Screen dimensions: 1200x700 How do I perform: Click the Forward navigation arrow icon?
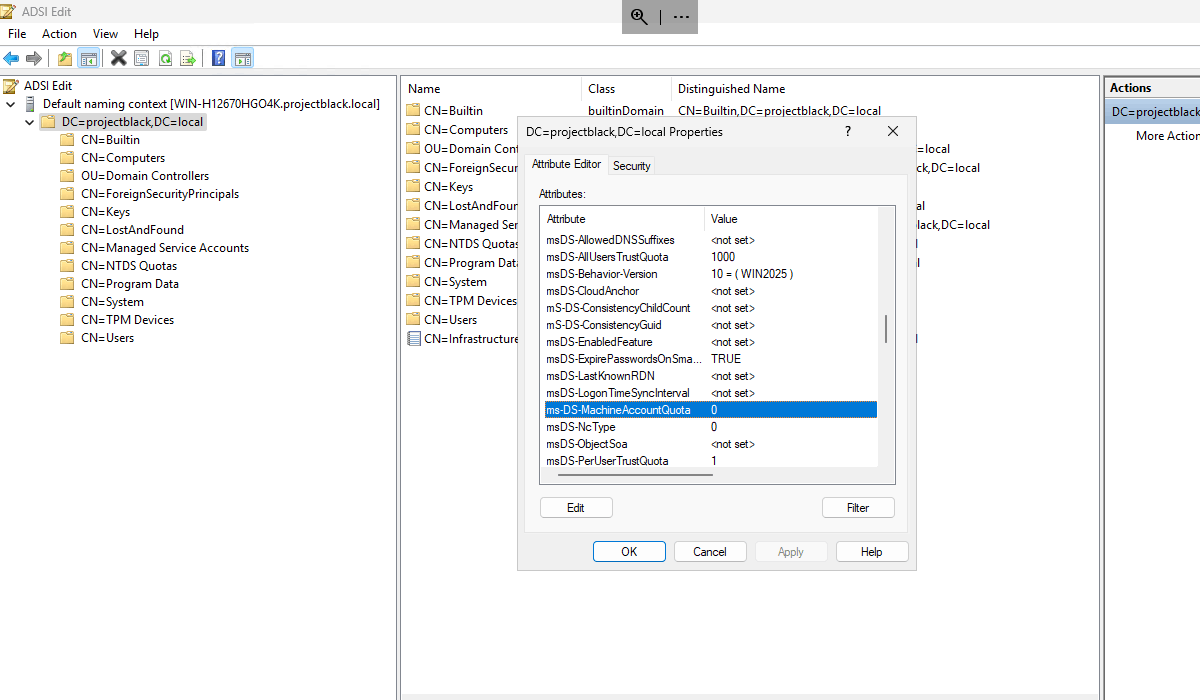coord(33,57)
